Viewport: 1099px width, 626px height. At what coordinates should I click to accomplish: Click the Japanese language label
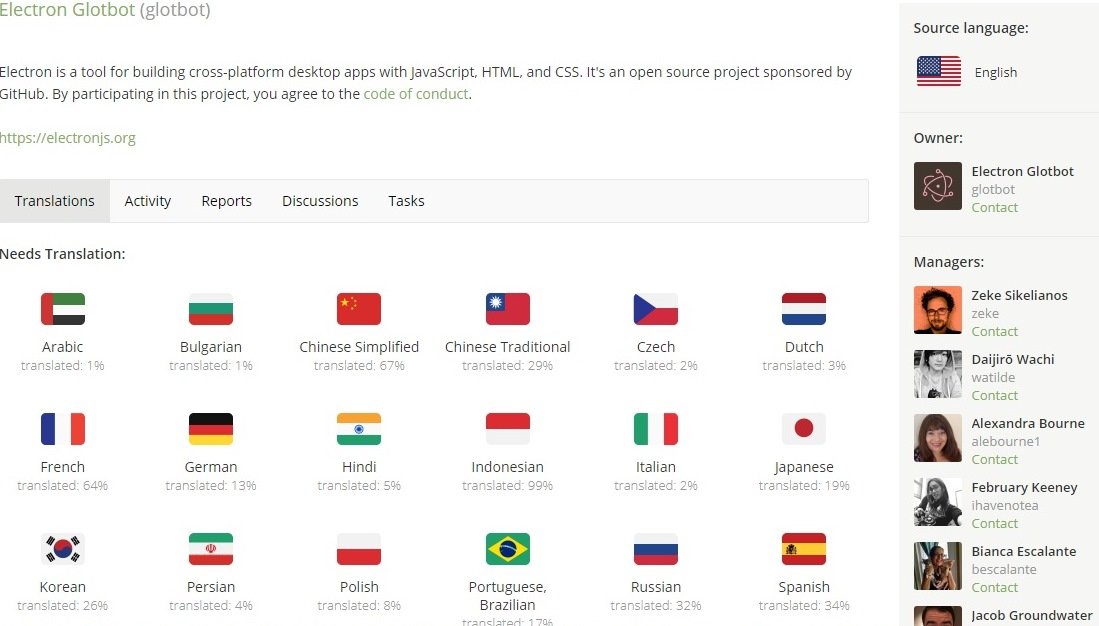(804, 467)
